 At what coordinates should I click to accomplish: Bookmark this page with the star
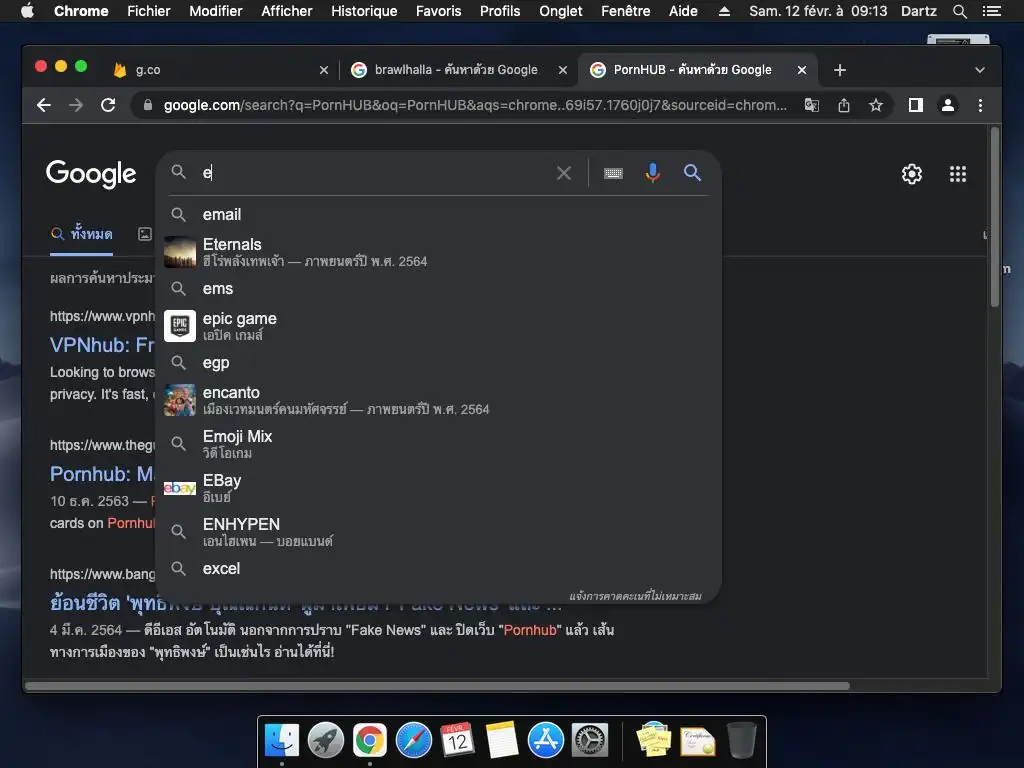pyautogui.click(x=876, y=105)
